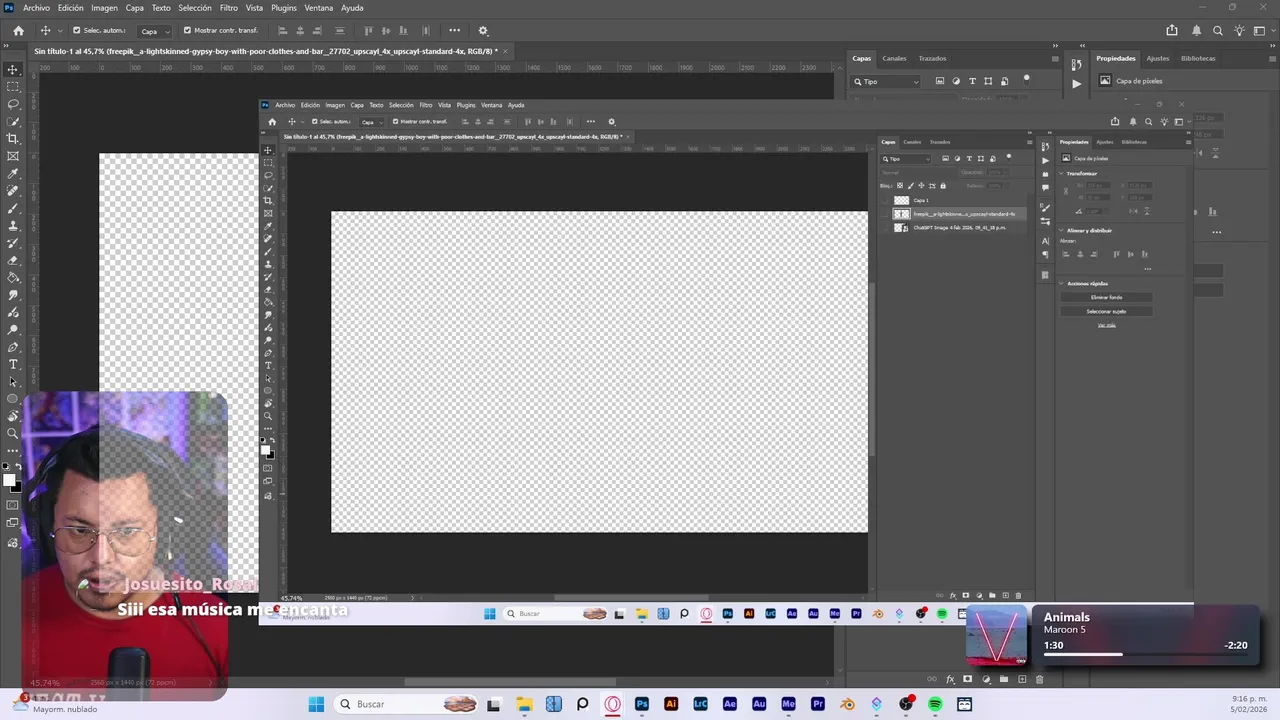Open the notifications bell icon
The image size is (1280, 720).
point(1196,31)
